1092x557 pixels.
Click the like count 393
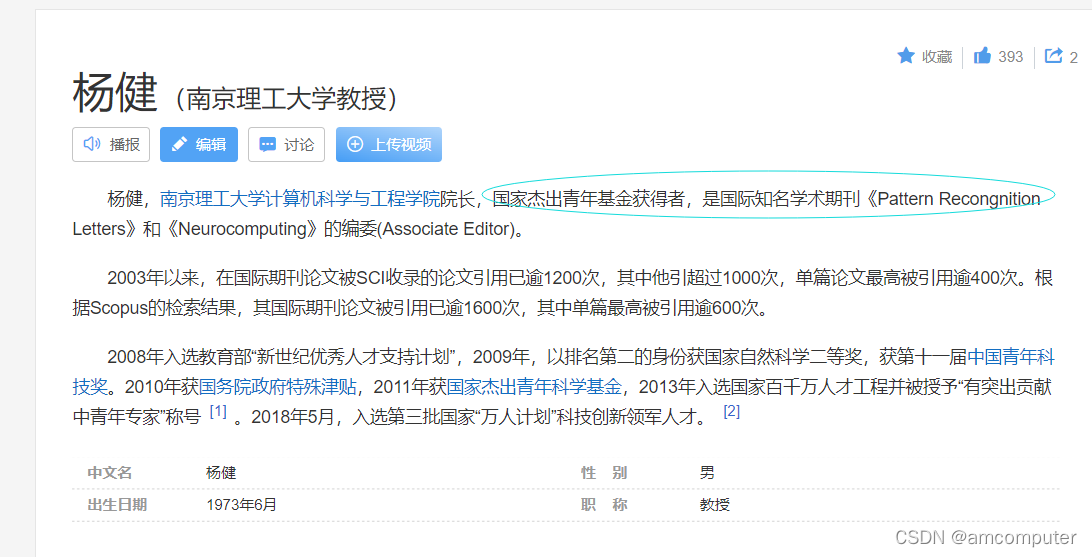pyautogui.click(x=1011, y=57)
